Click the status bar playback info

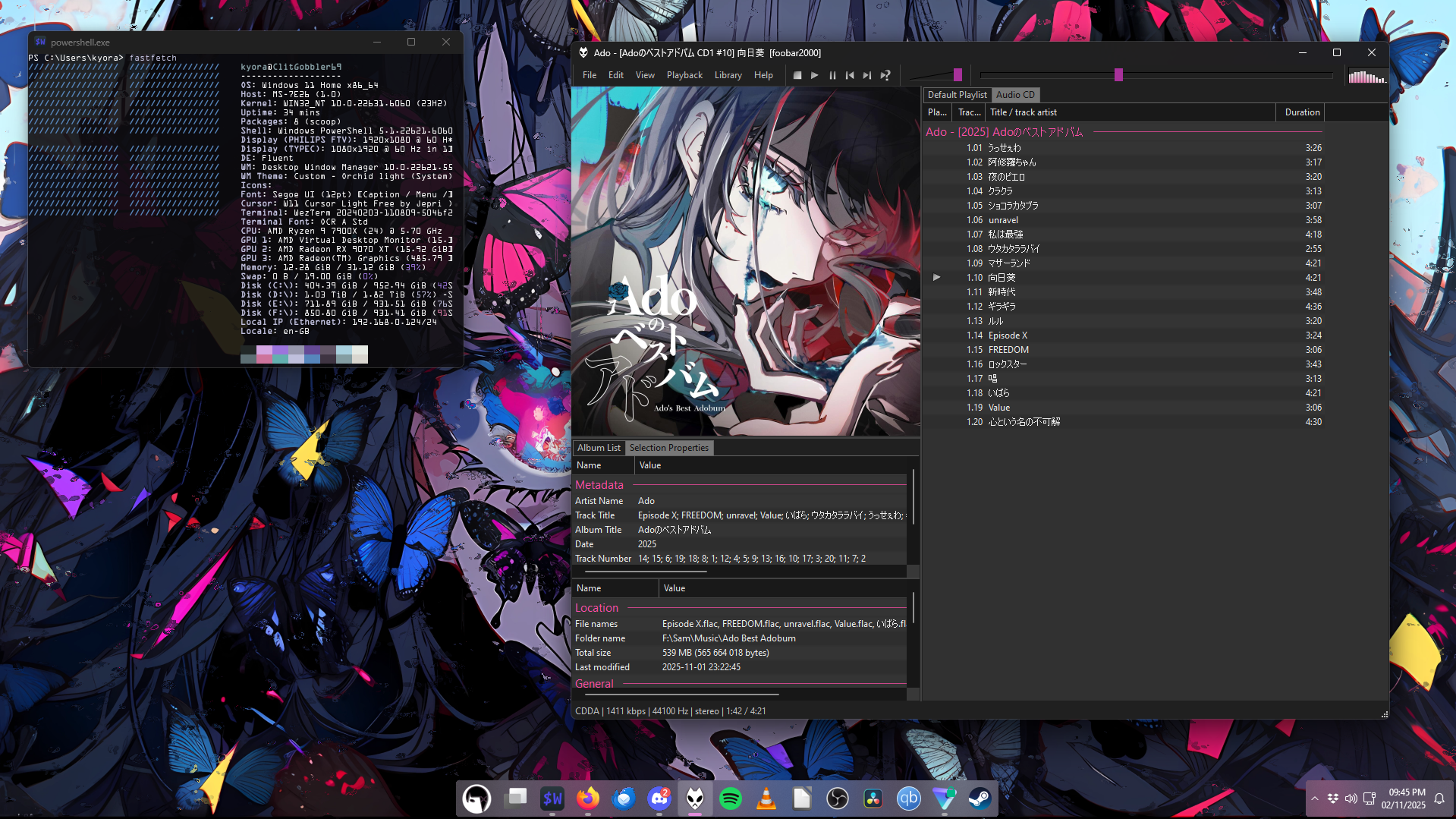(x=671, y=711)
